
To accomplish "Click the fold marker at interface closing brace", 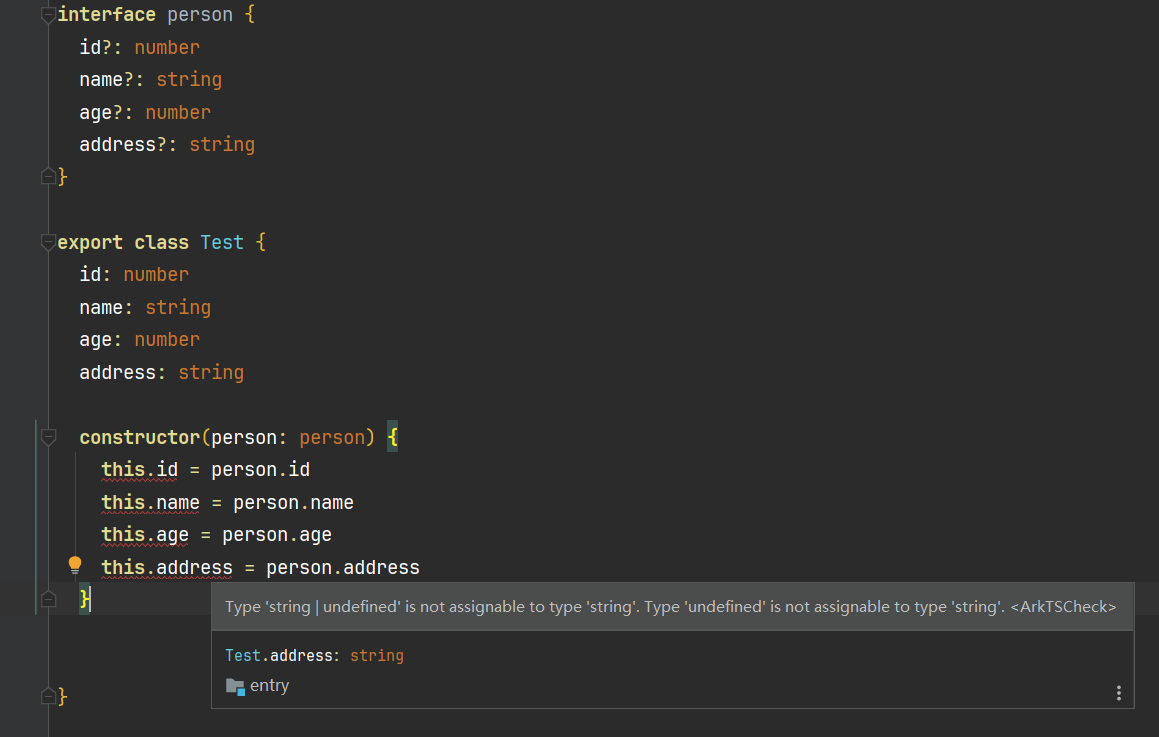I will (48, 176).
